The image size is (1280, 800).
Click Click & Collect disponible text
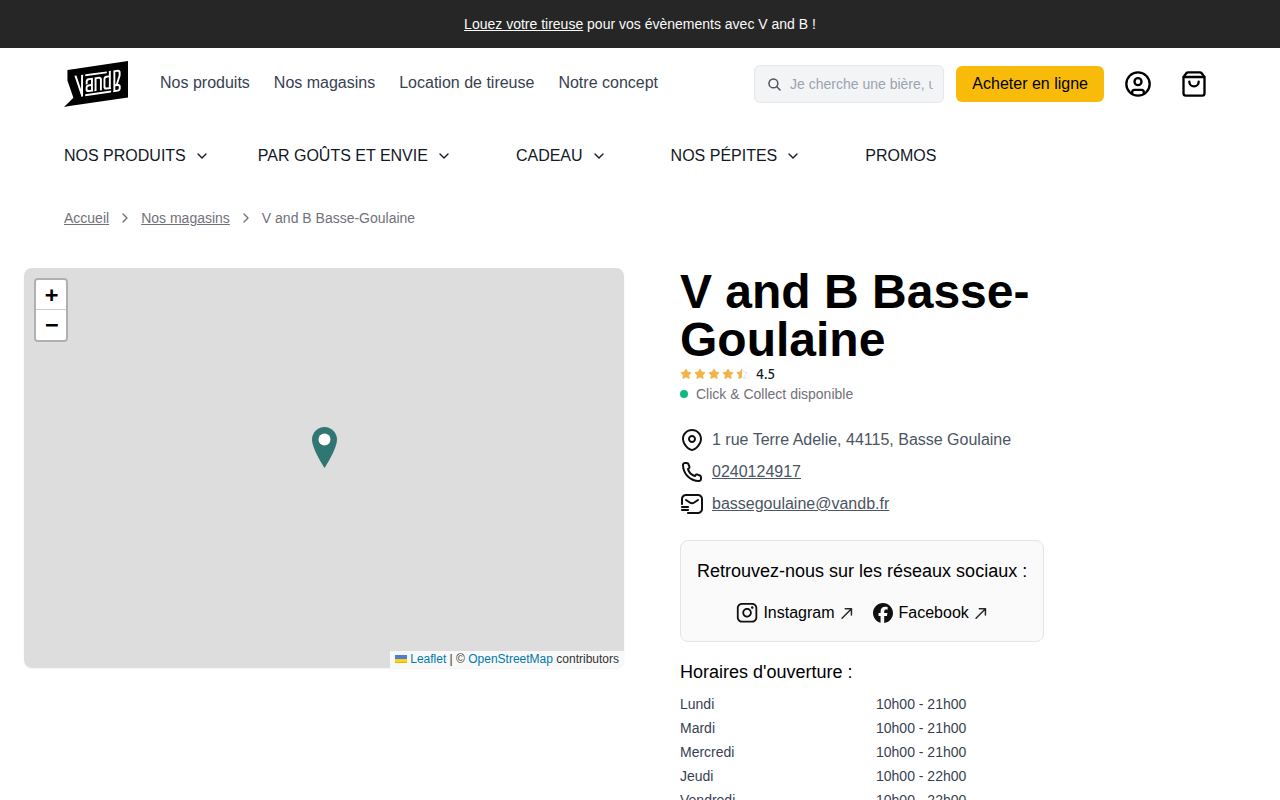click(774, 394)
